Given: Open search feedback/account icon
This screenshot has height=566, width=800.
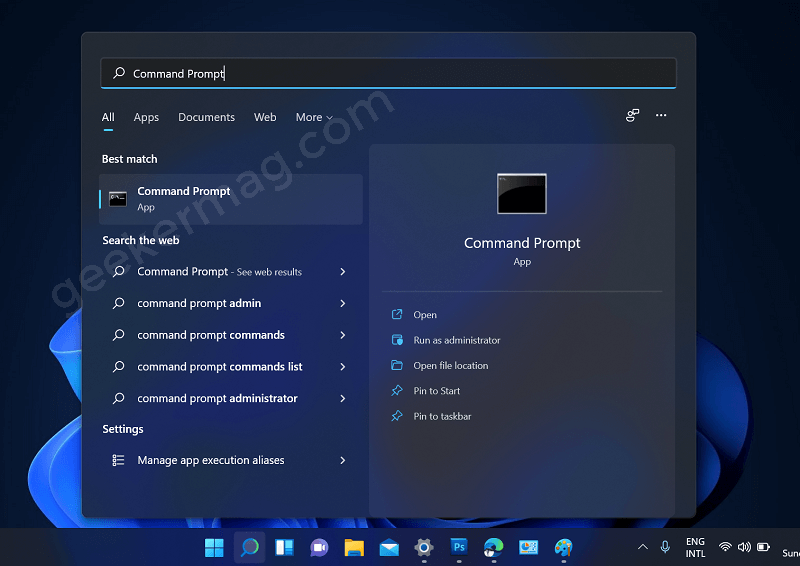Looking at the screenshot, I should point(632,115).
